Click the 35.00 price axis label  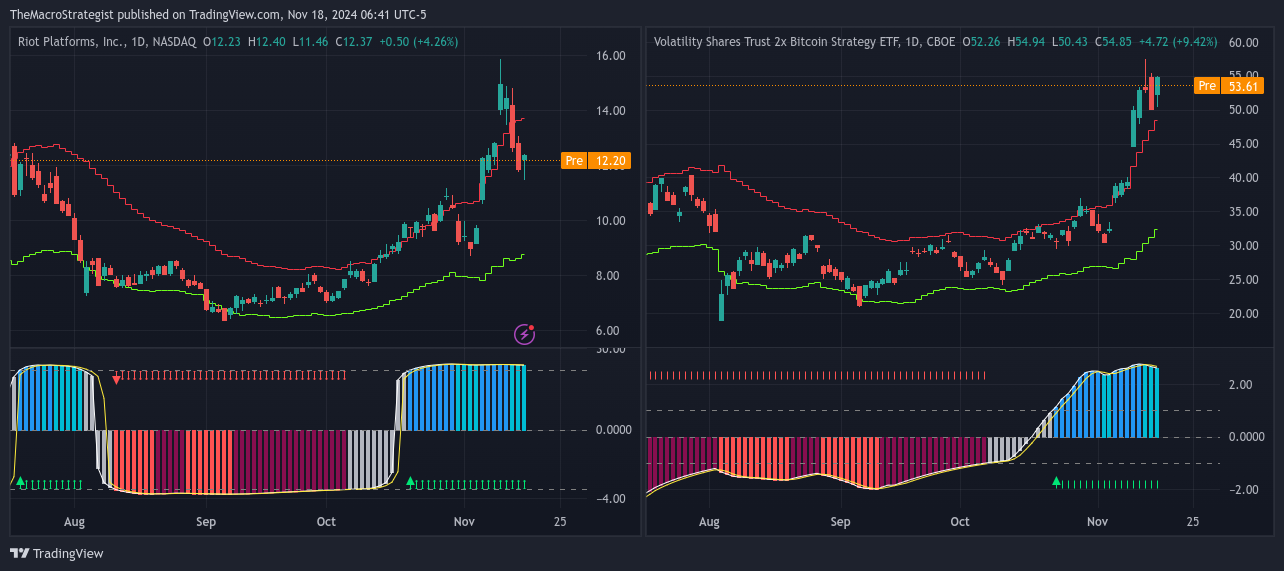tap(1243, 212)
